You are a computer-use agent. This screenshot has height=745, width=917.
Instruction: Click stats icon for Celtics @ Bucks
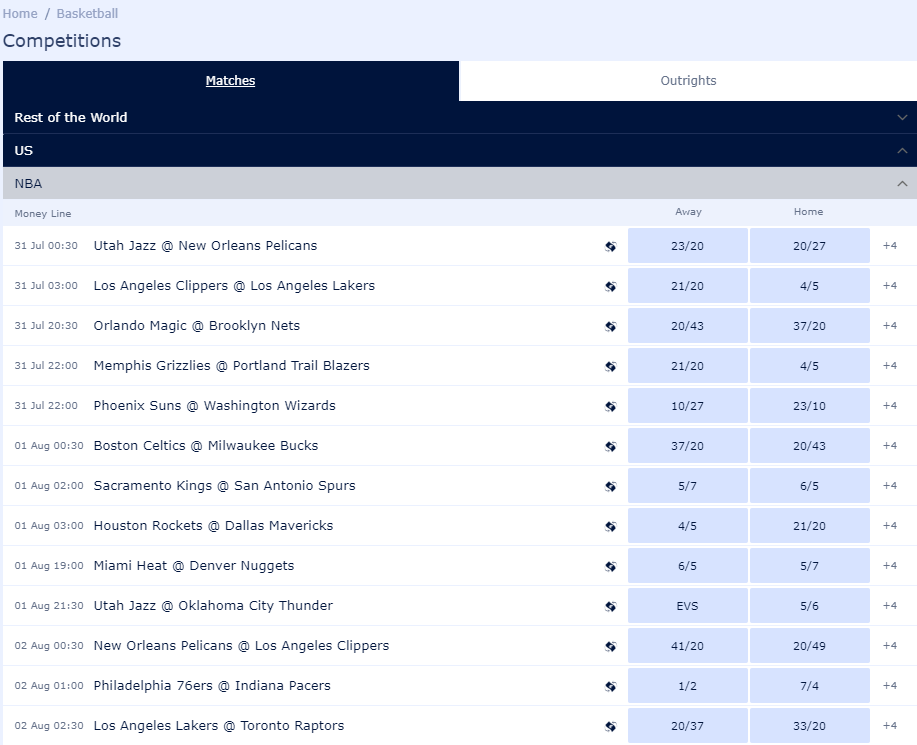tap(611, 446)
